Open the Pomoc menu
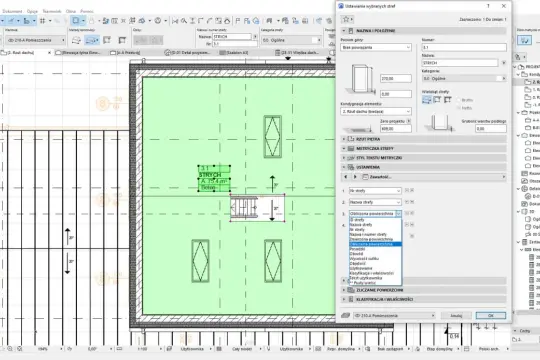The image size is (540, 360). pyautogui.click(x=86, y=11)
